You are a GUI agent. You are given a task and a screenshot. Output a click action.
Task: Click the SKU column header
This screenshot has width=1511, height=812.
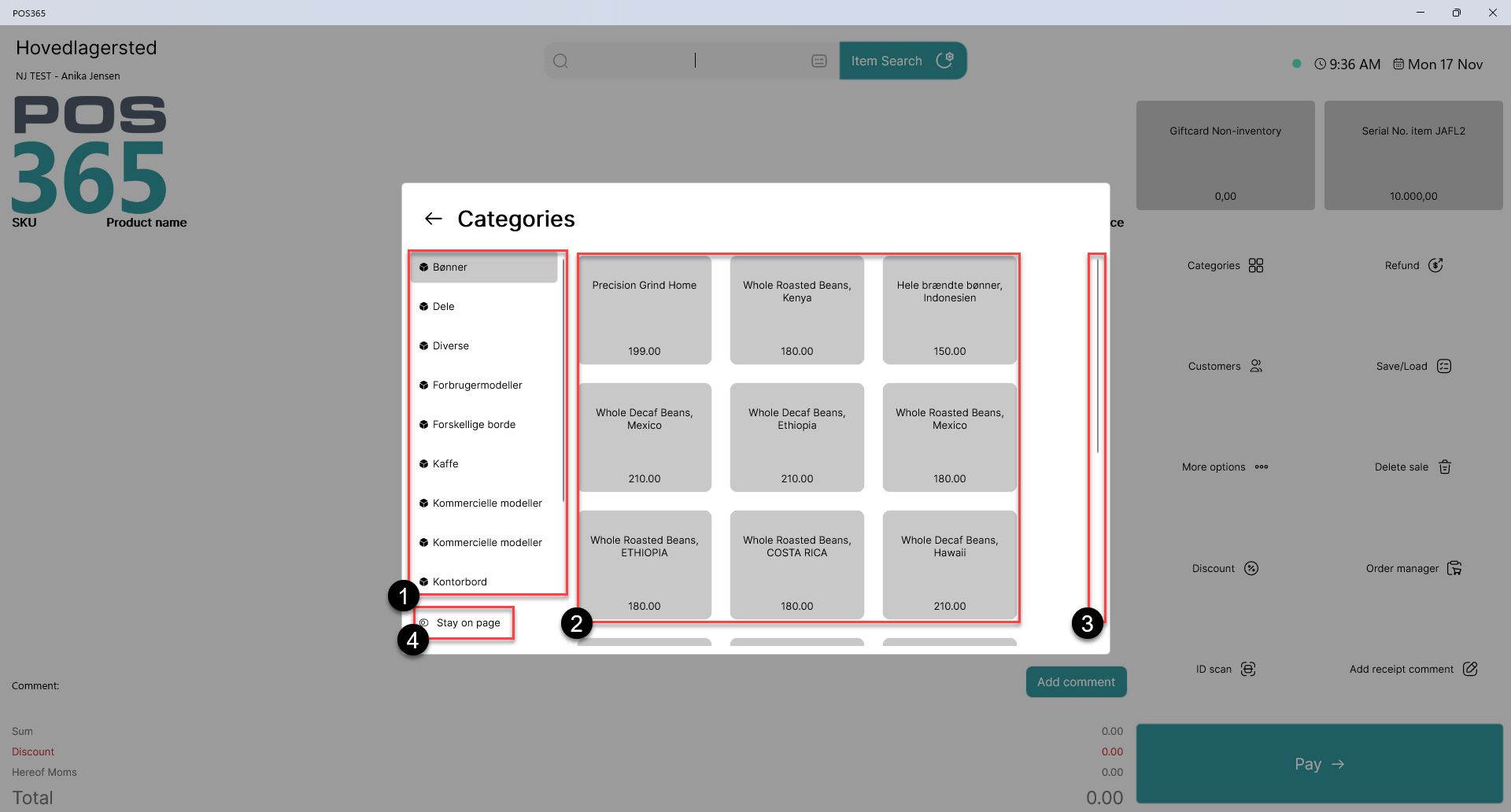coord(24,223)
